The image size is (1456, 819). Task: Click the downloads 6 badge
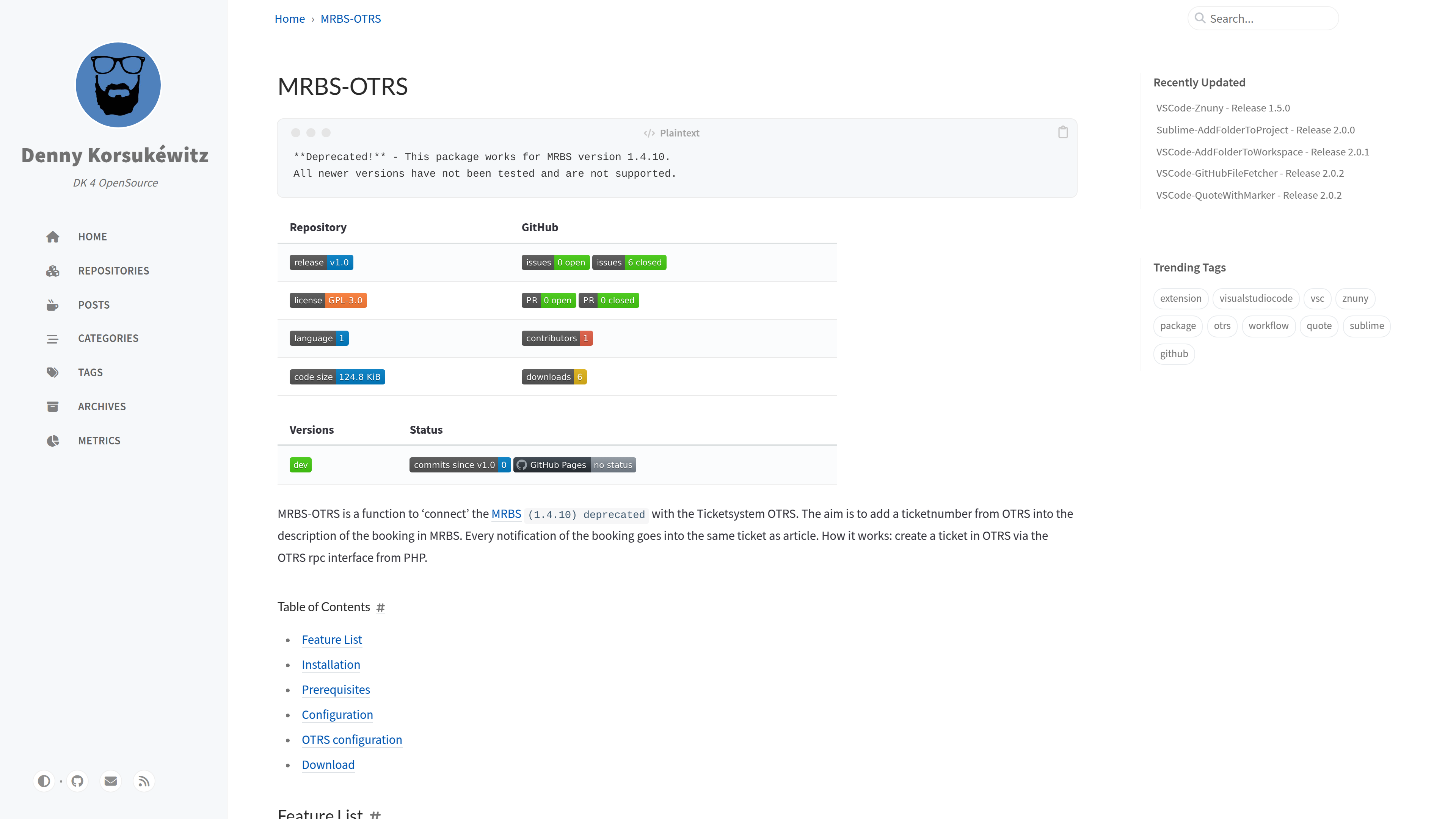coord(554,377)
